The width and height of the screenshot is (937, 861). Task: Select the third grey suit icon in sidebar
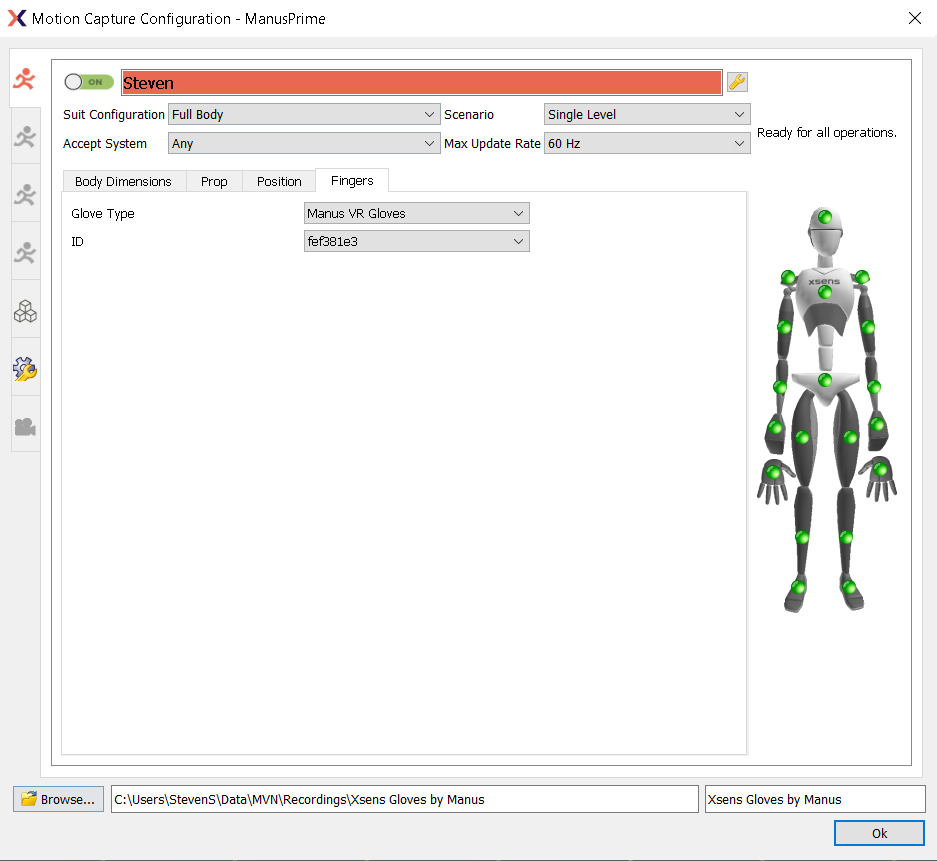click(x=25, y=195)
